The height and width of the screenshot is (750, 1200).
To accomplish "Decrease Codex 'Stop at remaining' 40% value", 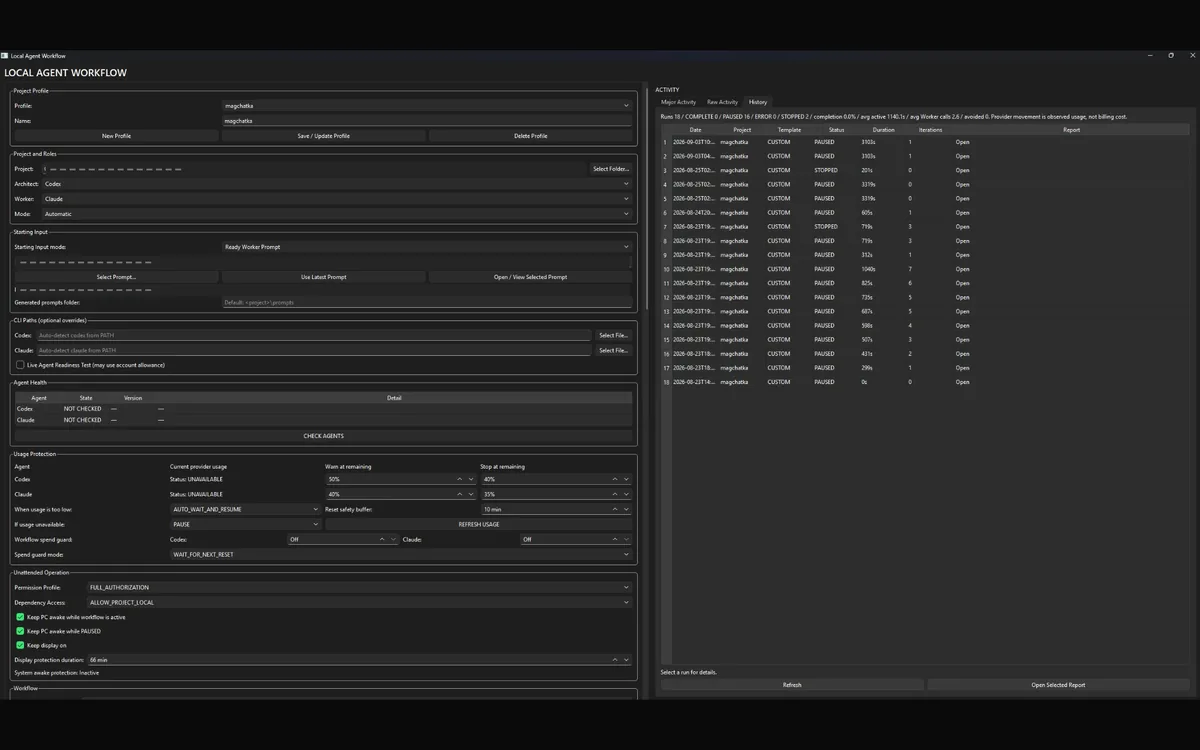I will [626, 479].
